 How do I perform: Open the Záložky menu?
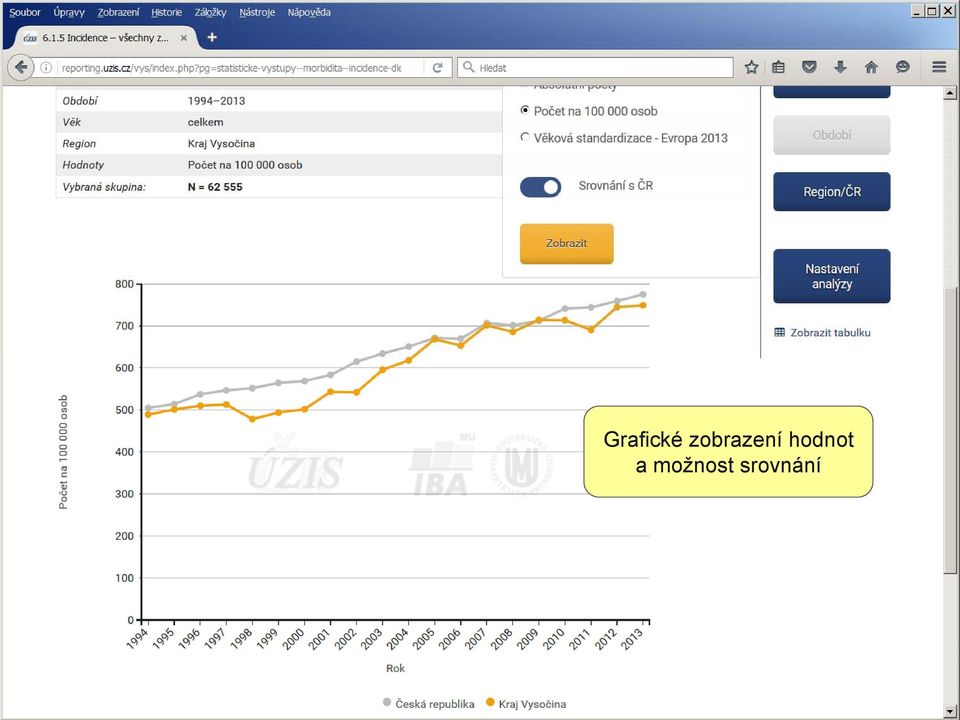(211, 12)
